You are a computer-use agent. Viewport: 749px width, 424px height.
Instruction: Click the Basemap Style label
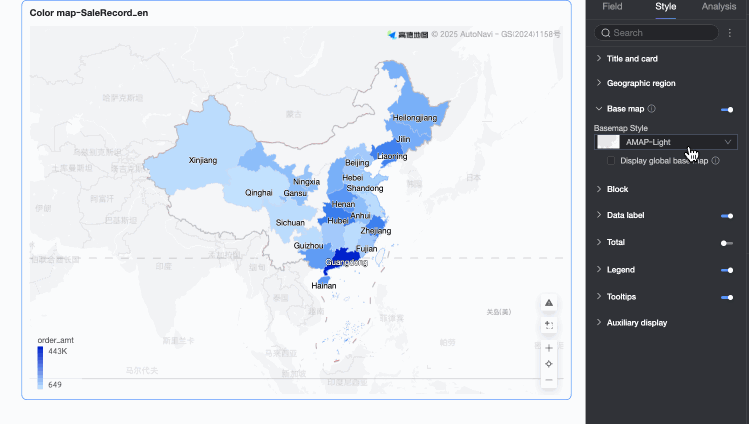[x=621, y=128]
